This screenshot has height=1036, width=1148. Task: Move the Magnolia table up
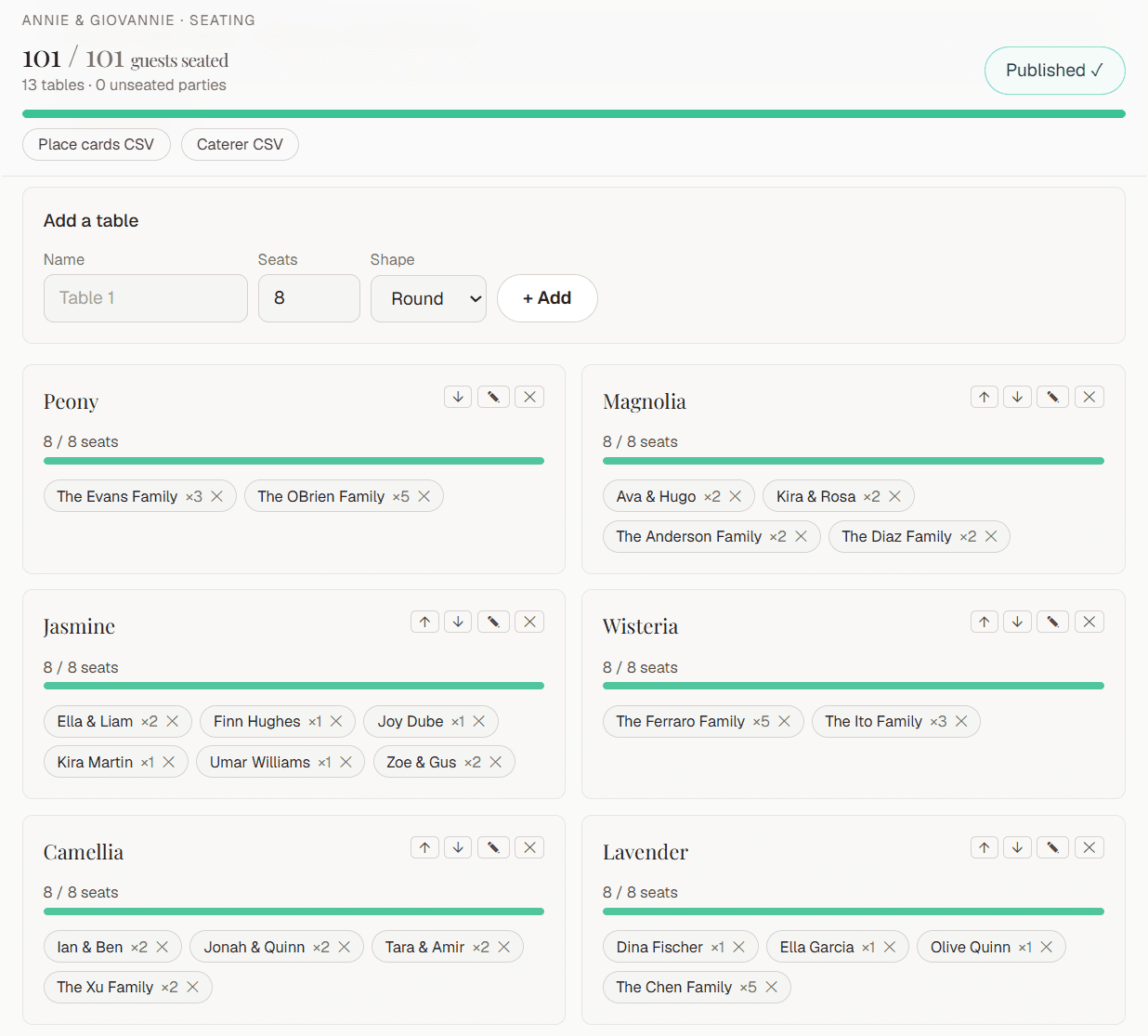(x=984, y=397)
